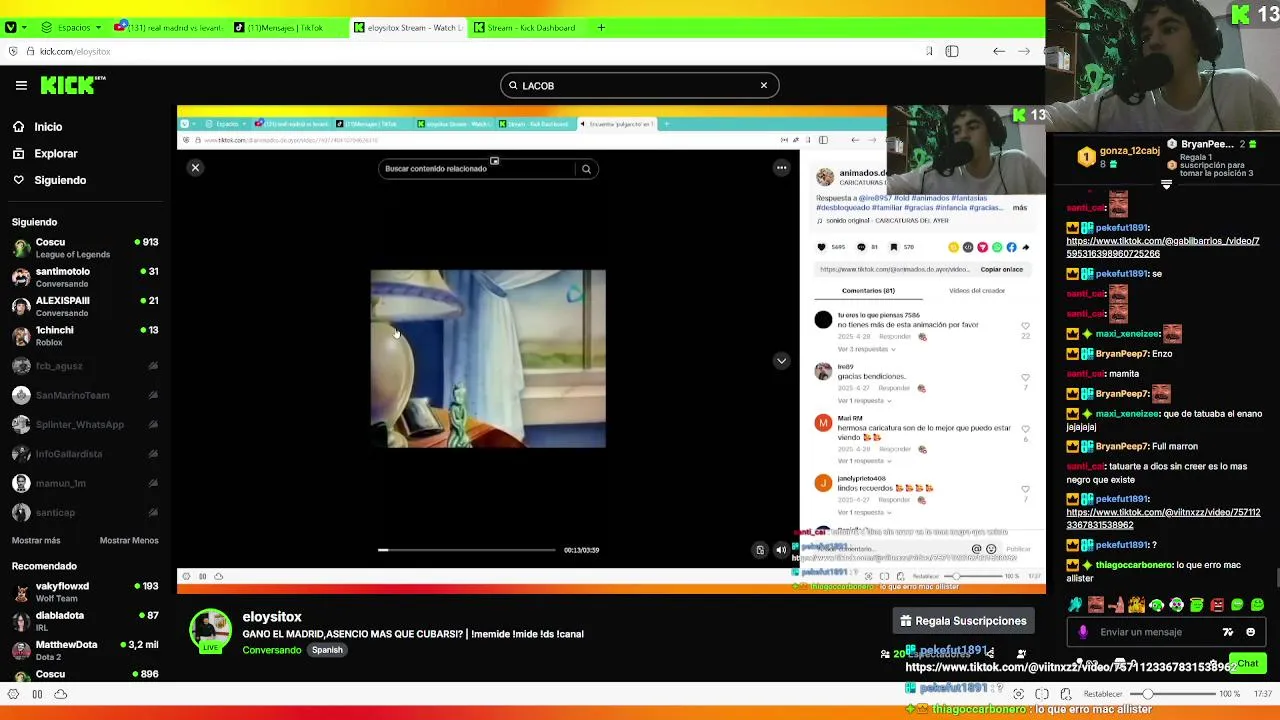This screenshot has width=1280, height=720.
Task: Click Regala Suscripciones button
Action: click(964, 621)
